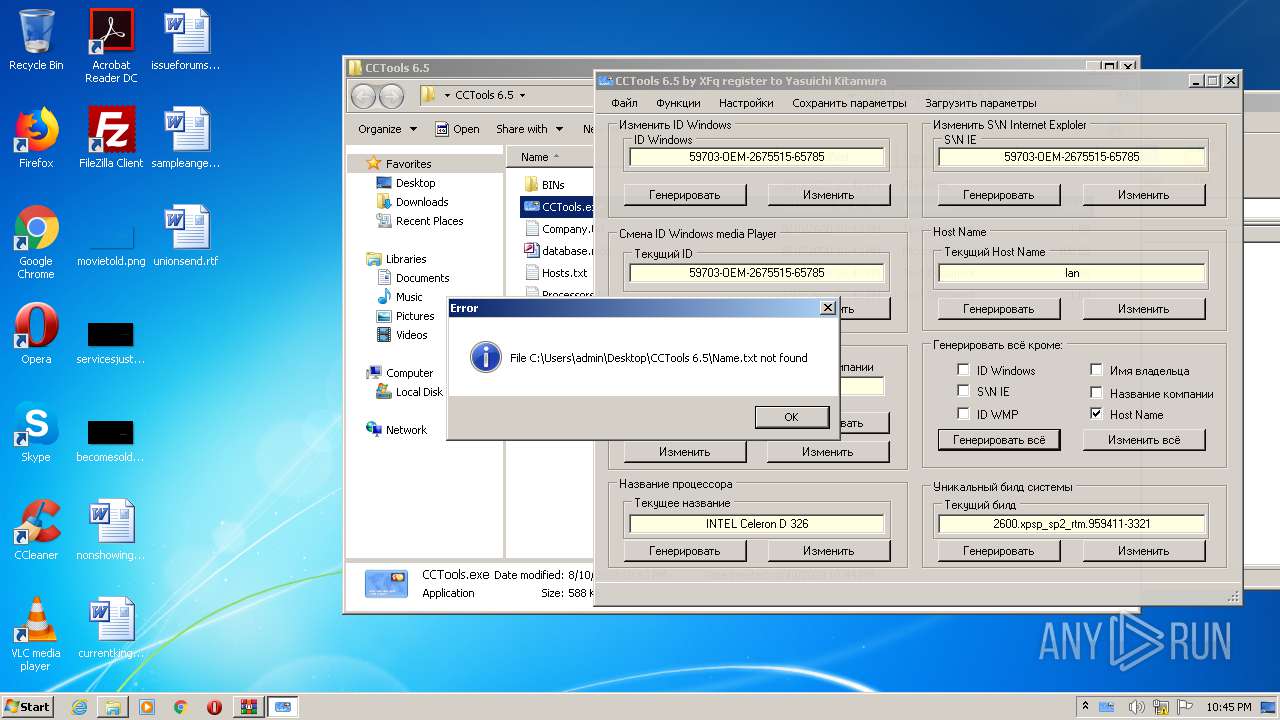Click the ID Windows value field
The width and height of the screenshot is (1280, 720).
[x=757, y=157]
